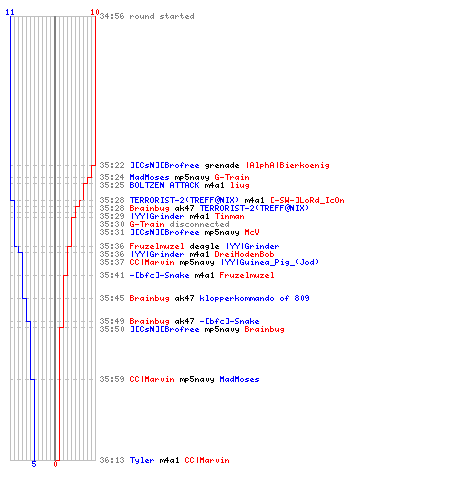Click BOLTZEN ATTACK player name

click(164, 185)
